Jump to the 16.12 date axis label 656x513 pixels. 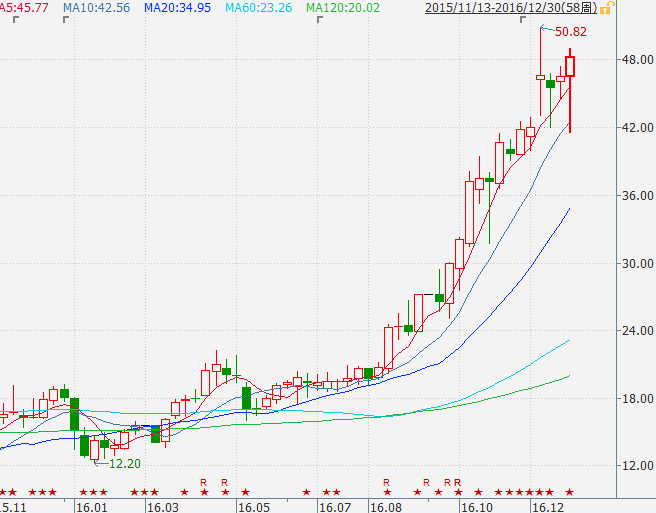pos(547,506)
